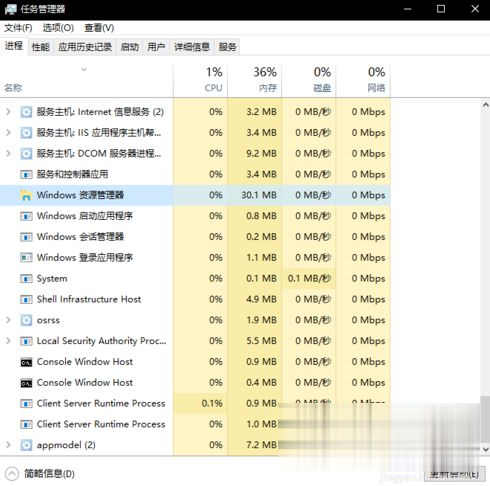The image size is (490, 486).
Task: Click the 30.1 MB memory value
Action: click(x=259, y=195)
